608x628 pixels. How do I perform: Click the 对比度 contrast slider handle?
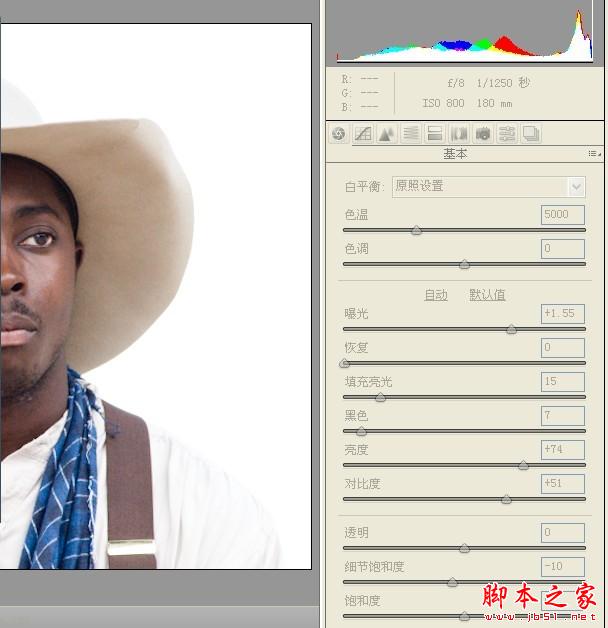[x=506, y=499]
